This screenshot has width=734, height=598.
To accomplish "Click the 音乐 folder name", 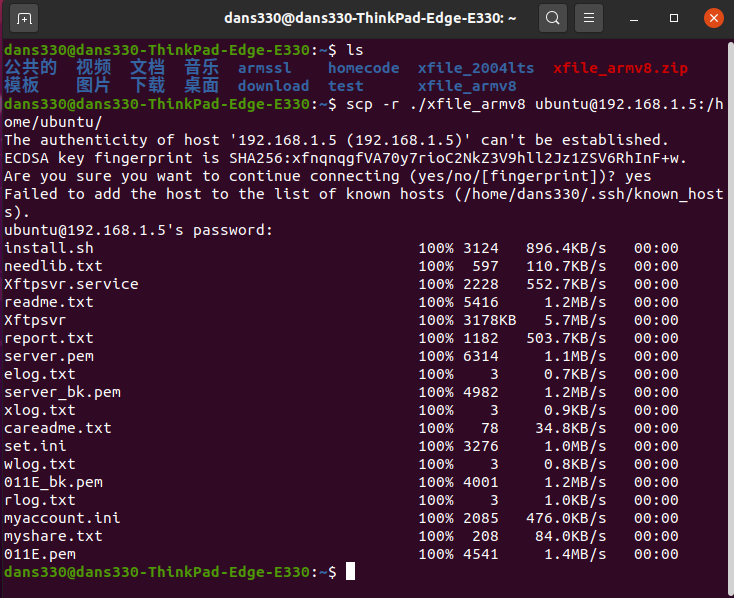I will tap(201, 68).
